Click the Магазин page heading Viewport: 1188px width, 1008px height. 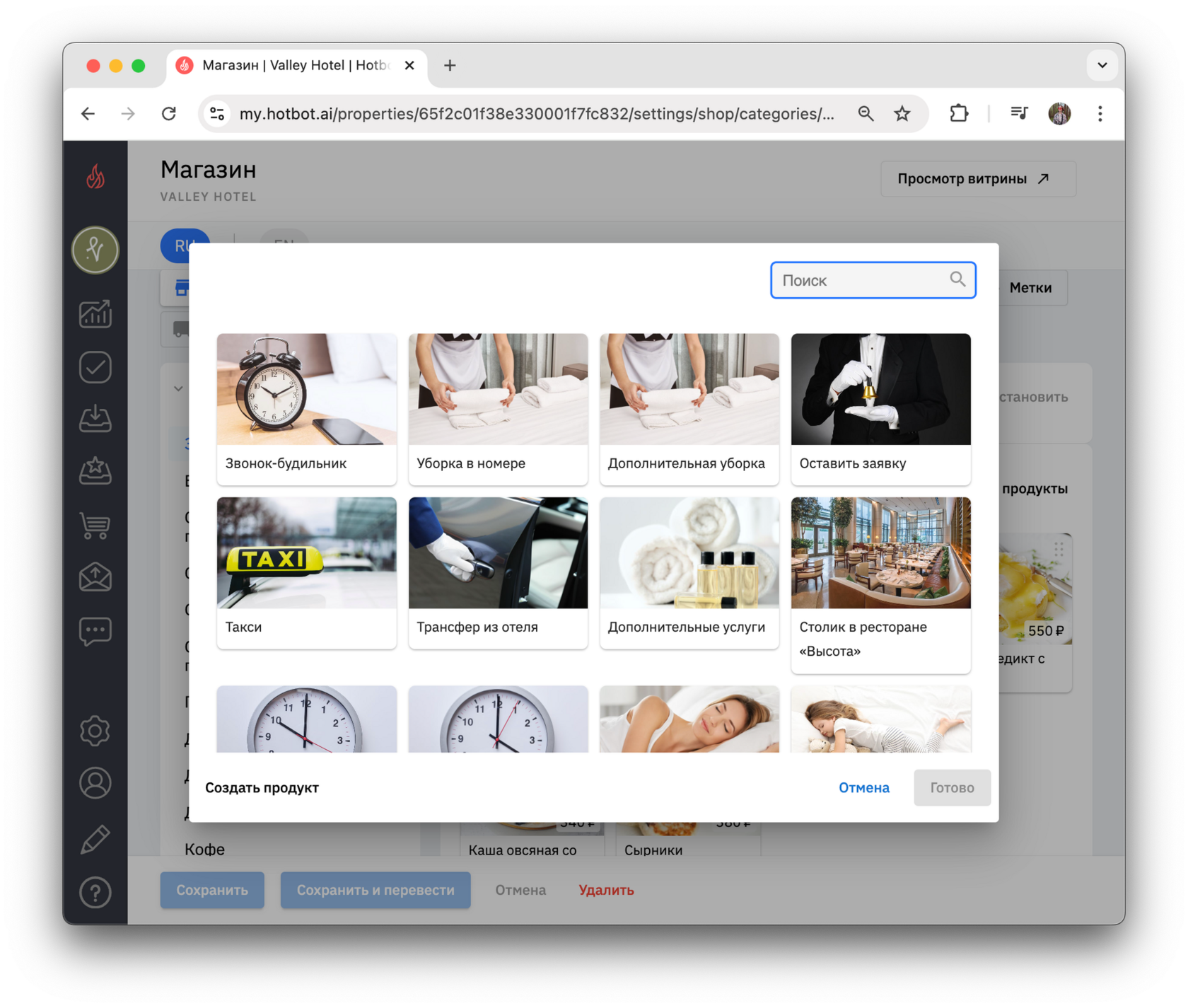pyautogui.click(x=208, y=170)
